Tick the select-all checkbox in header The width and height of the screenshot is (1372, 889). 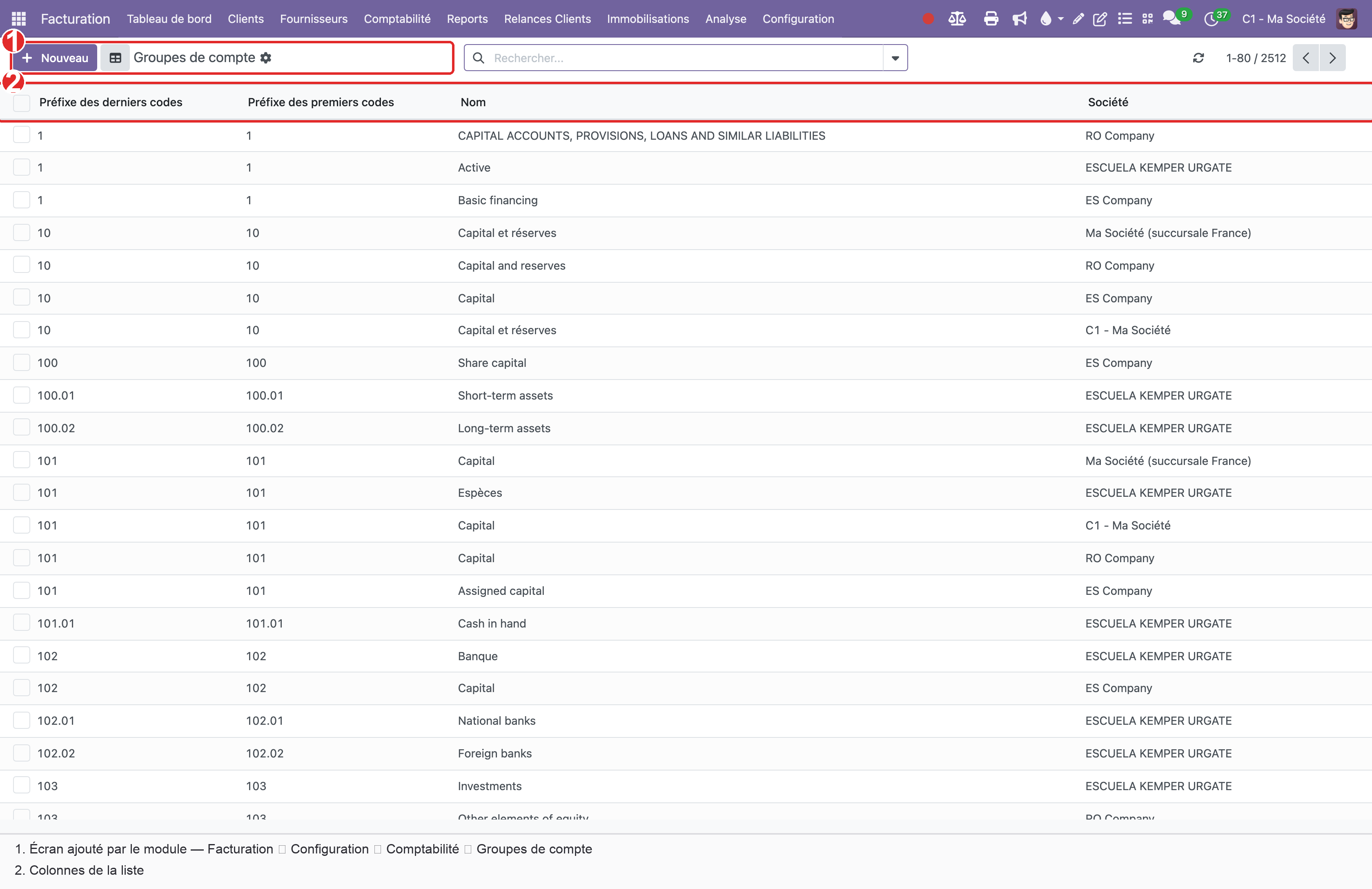[22, 103]
